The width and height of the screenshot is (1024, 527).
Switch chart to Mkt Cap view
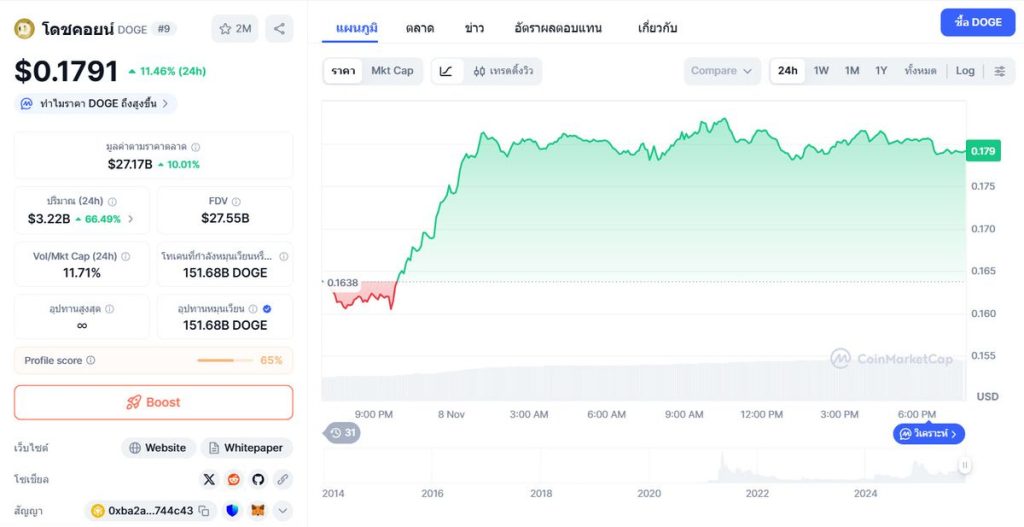392,71
